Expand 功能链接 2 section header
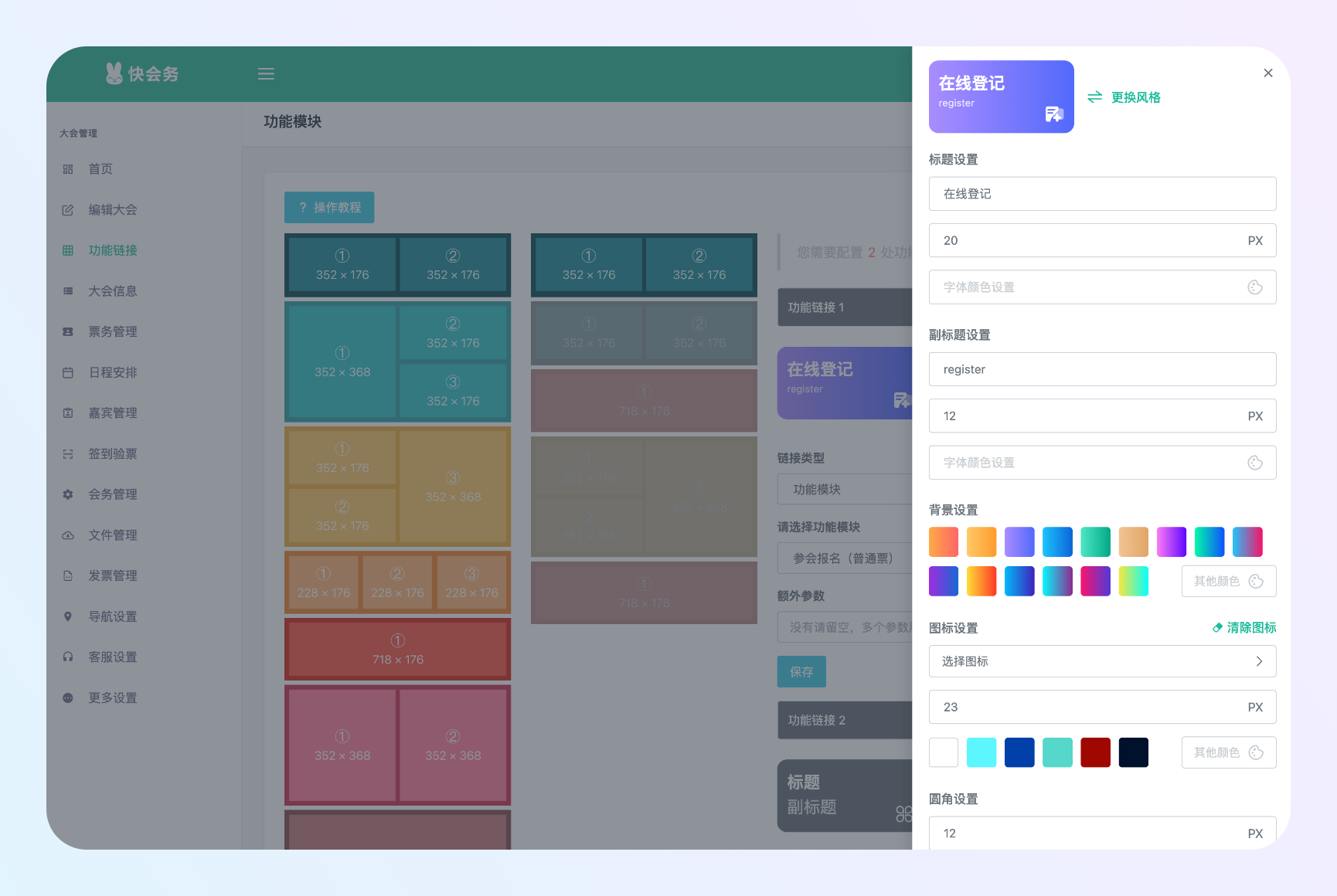The height and width of the screenshot is (896, 1337). (x=845, y=720)
